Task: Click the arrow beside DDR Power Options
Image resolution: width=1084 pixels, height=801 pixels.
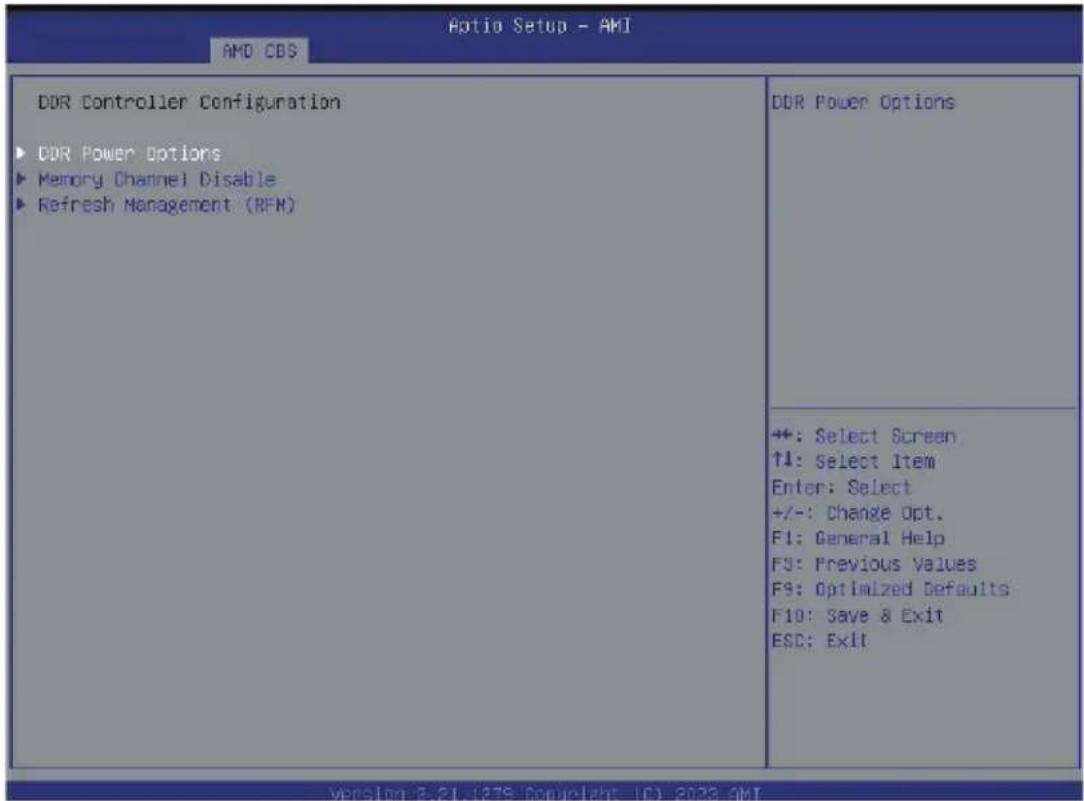Action: pyautogui.click(x=21, y=153)
